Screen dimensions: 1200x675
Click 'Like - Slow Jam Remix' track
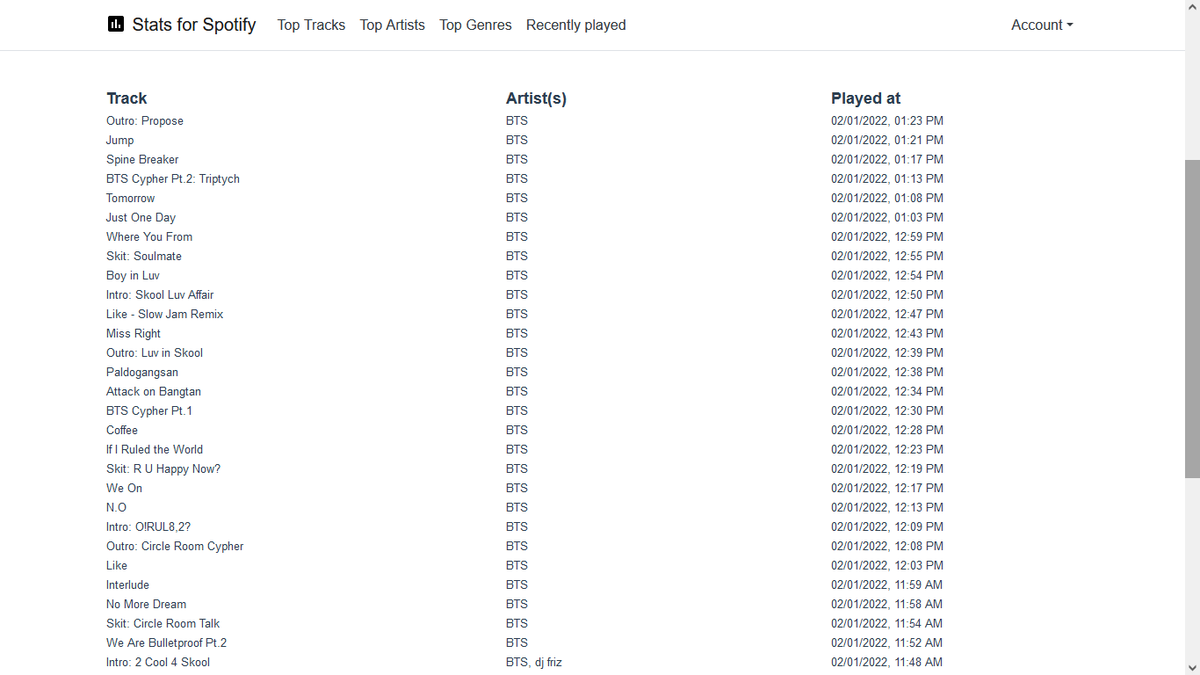pyautogui.click(x=165, y=314)
